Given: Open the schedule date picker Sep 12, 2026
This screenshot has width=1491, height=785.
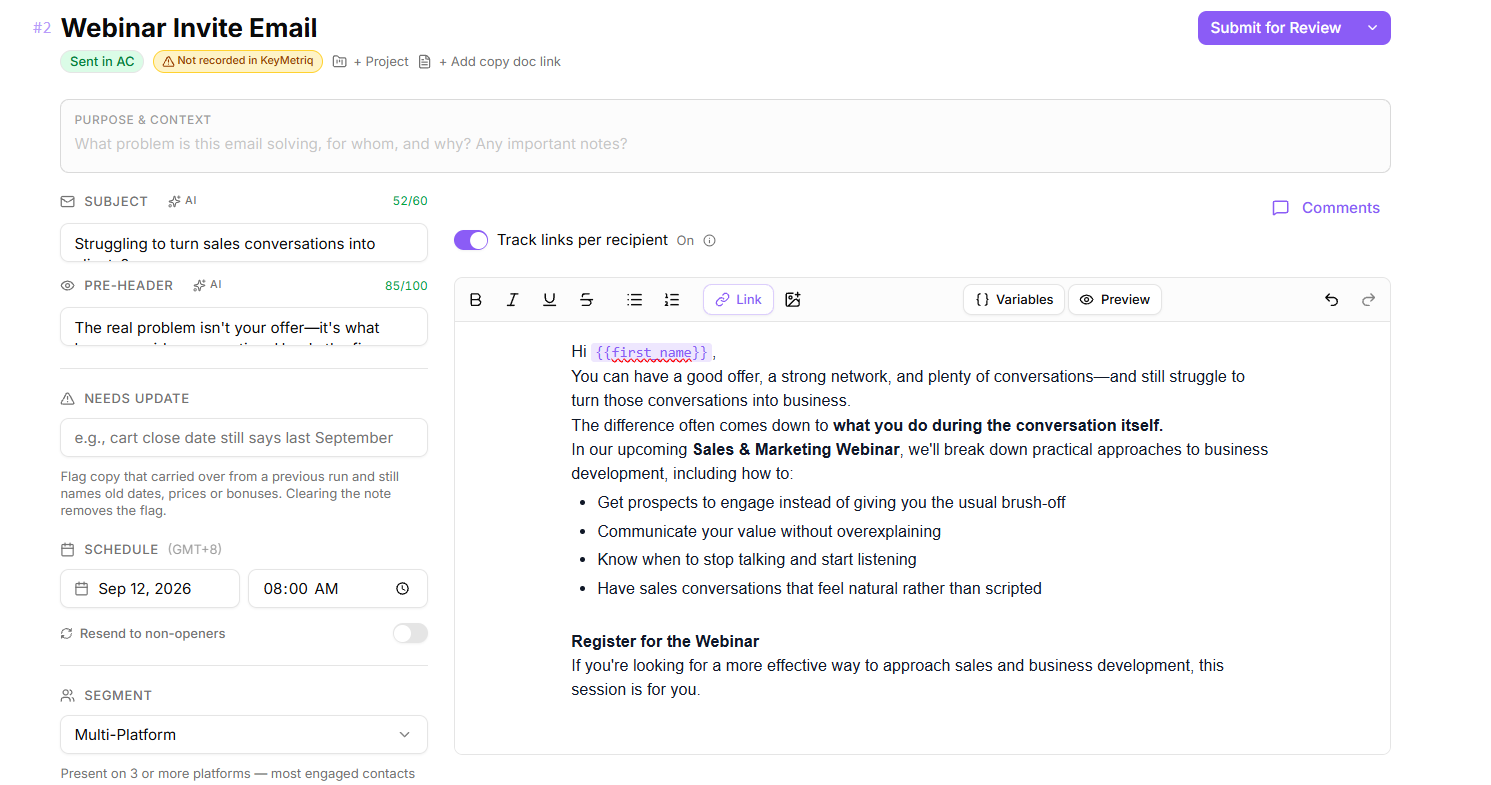Looking at the screenshot, I should pyautogui.click(x=150, y=589).
